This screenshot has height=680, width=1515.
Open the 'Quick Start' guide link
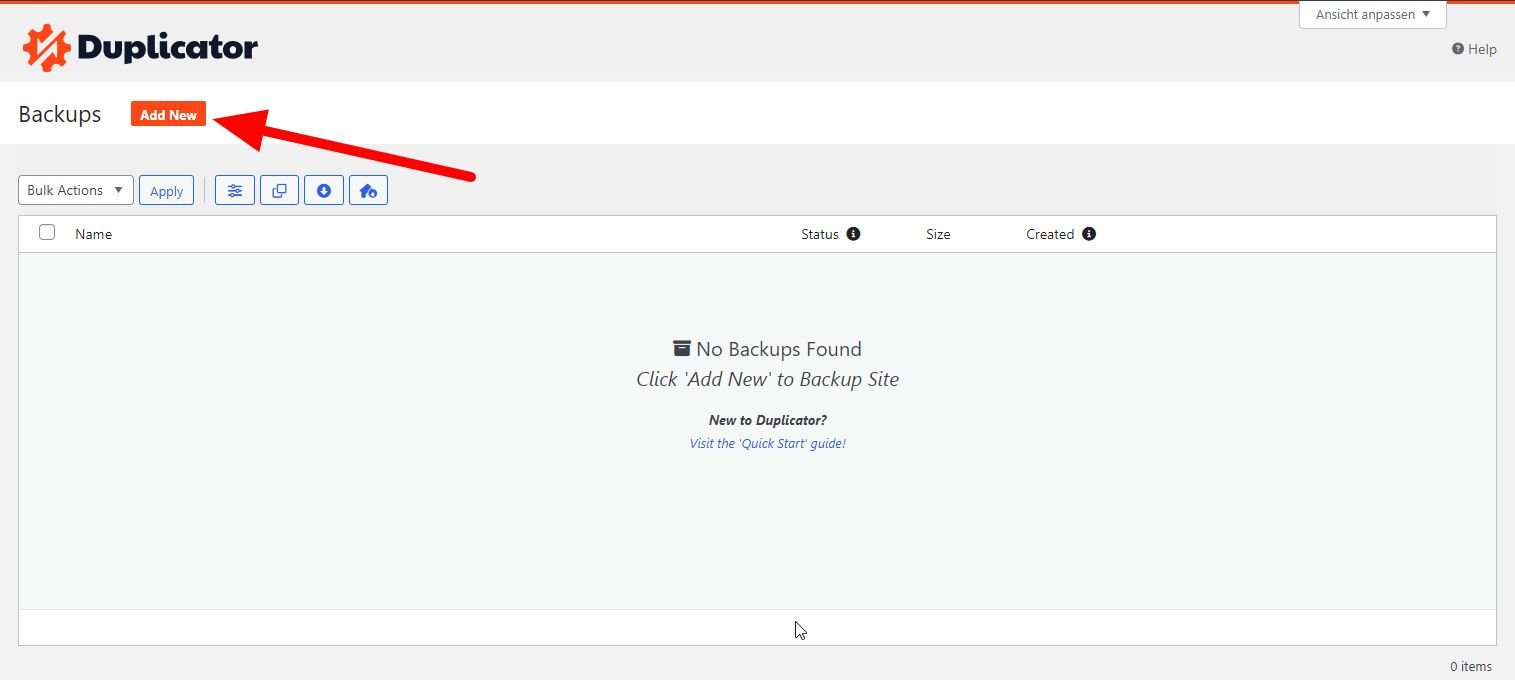click(x=767, y=443)
